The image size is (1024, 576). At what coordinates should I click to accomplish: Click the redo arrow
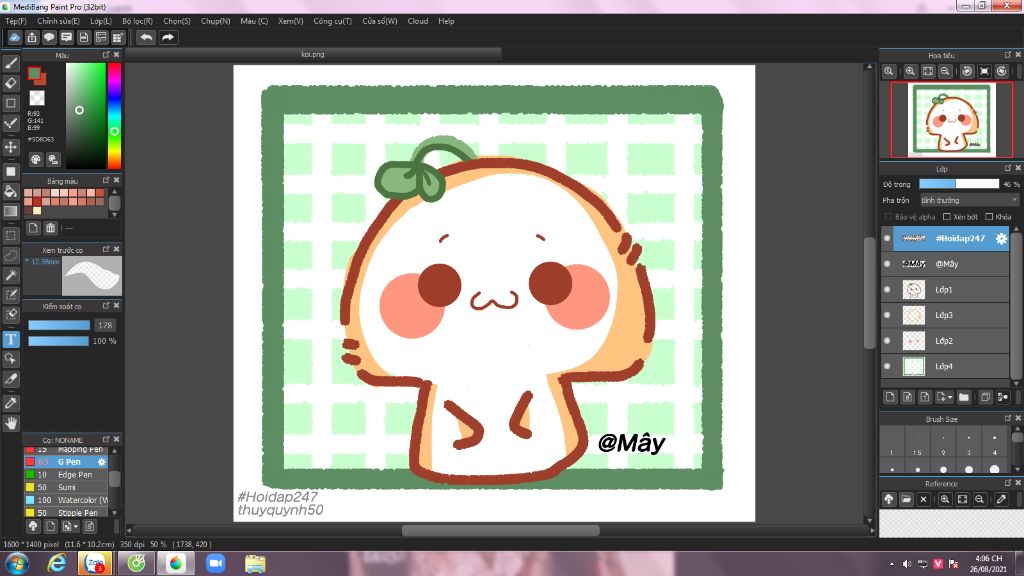[168, 37]
